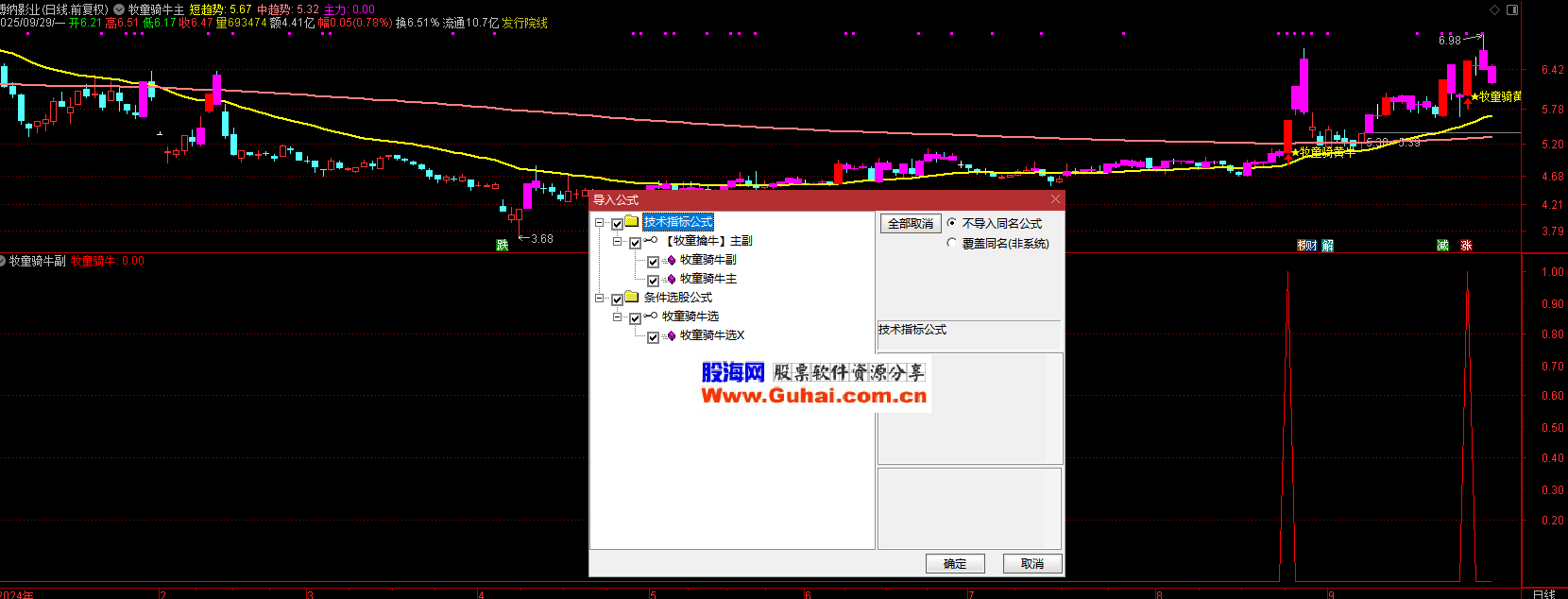This screenshot has width=1568, height=599.
Task: Click the 日线 period label at bottom right
Action: click(1543, 593)
